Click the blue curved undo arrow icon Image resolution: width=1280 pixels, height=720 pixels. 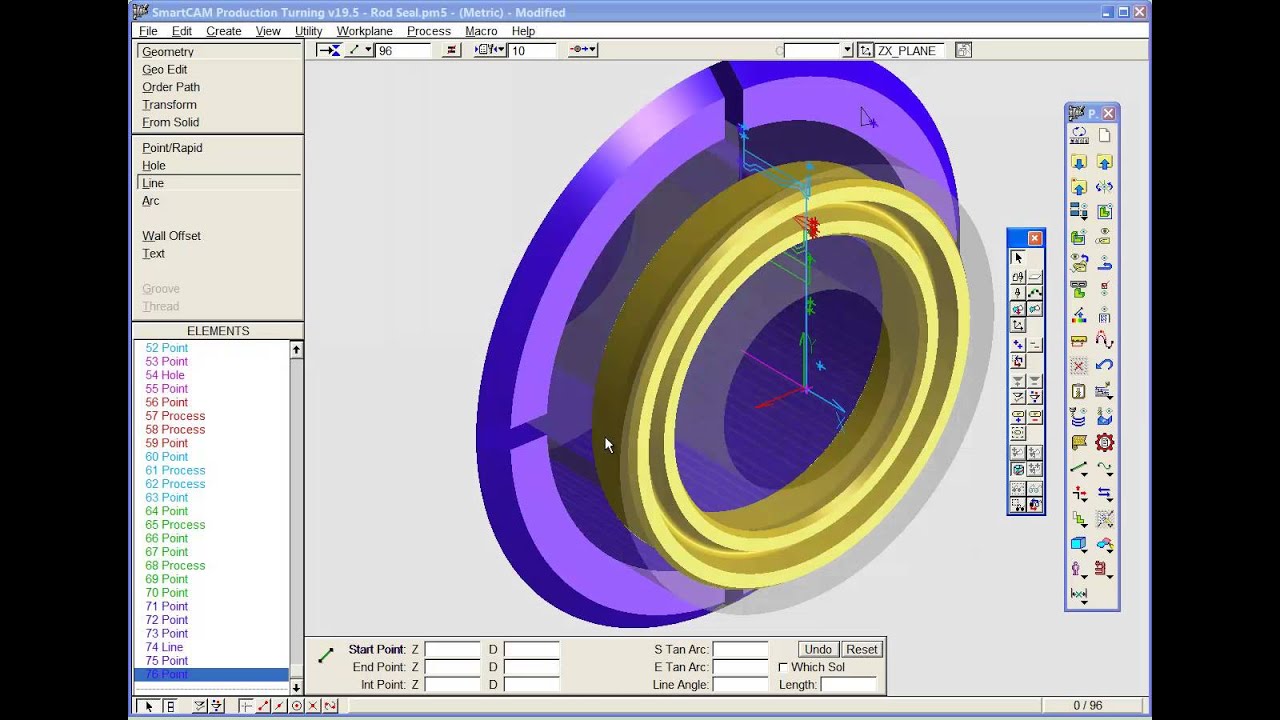(x=1105, y=365)
